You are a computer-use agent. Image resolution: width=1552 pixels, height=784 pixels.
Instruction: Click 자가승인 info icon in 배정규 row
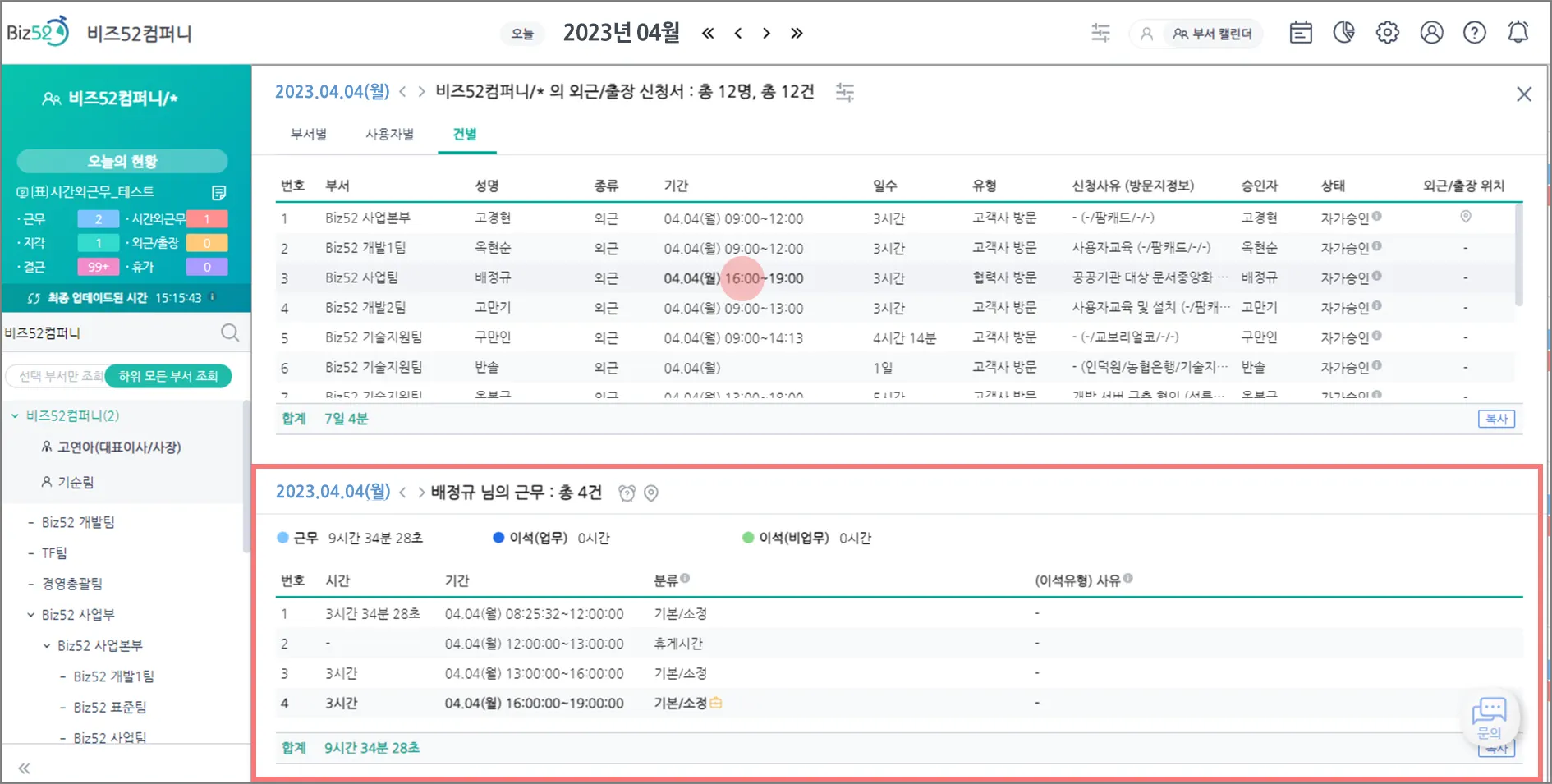(1377, 277)
